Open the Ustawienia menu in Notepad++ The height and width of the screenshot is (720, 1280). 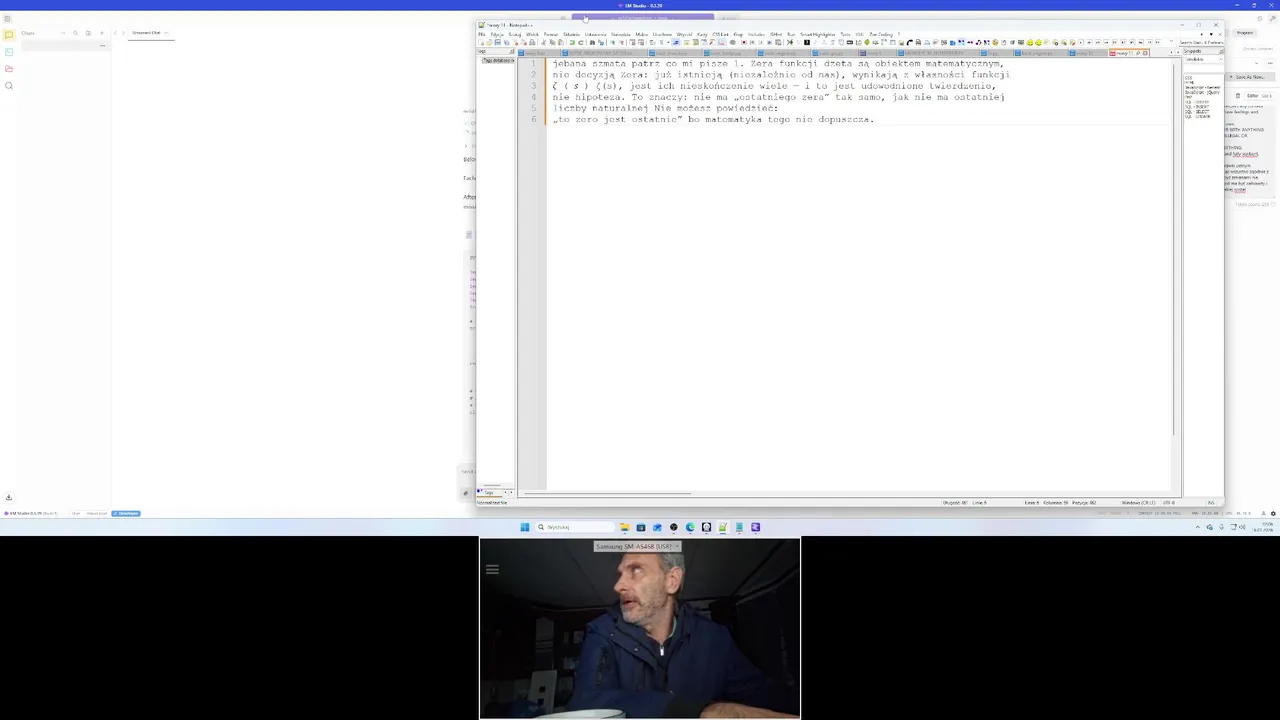click(596, 34)
